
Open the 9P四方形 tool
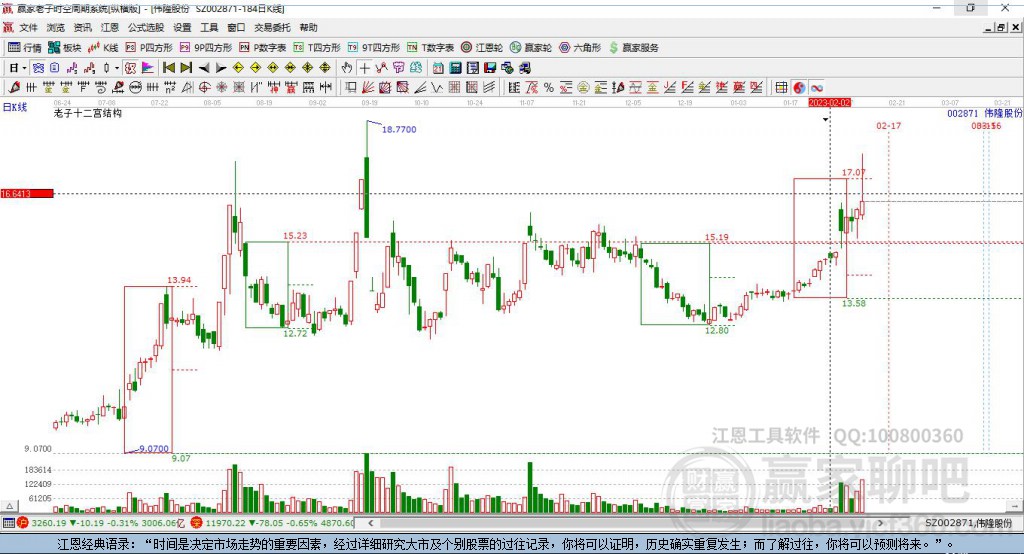tap(206, 48)
